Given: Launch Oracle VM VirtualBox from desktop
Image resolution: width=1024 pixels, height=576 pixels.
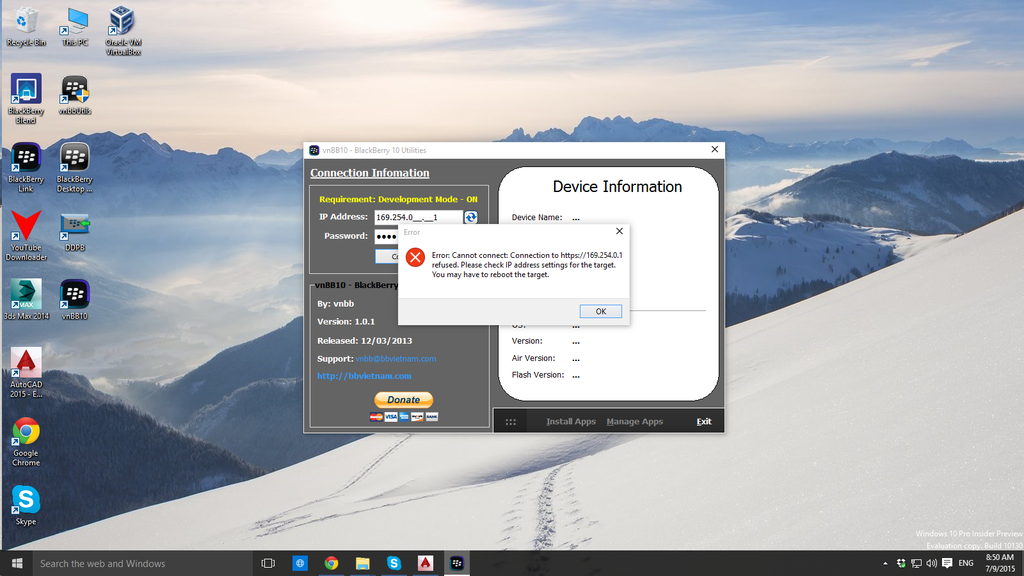Looking at the screenshot, I should pyautogui.click(x=123, y=31).
